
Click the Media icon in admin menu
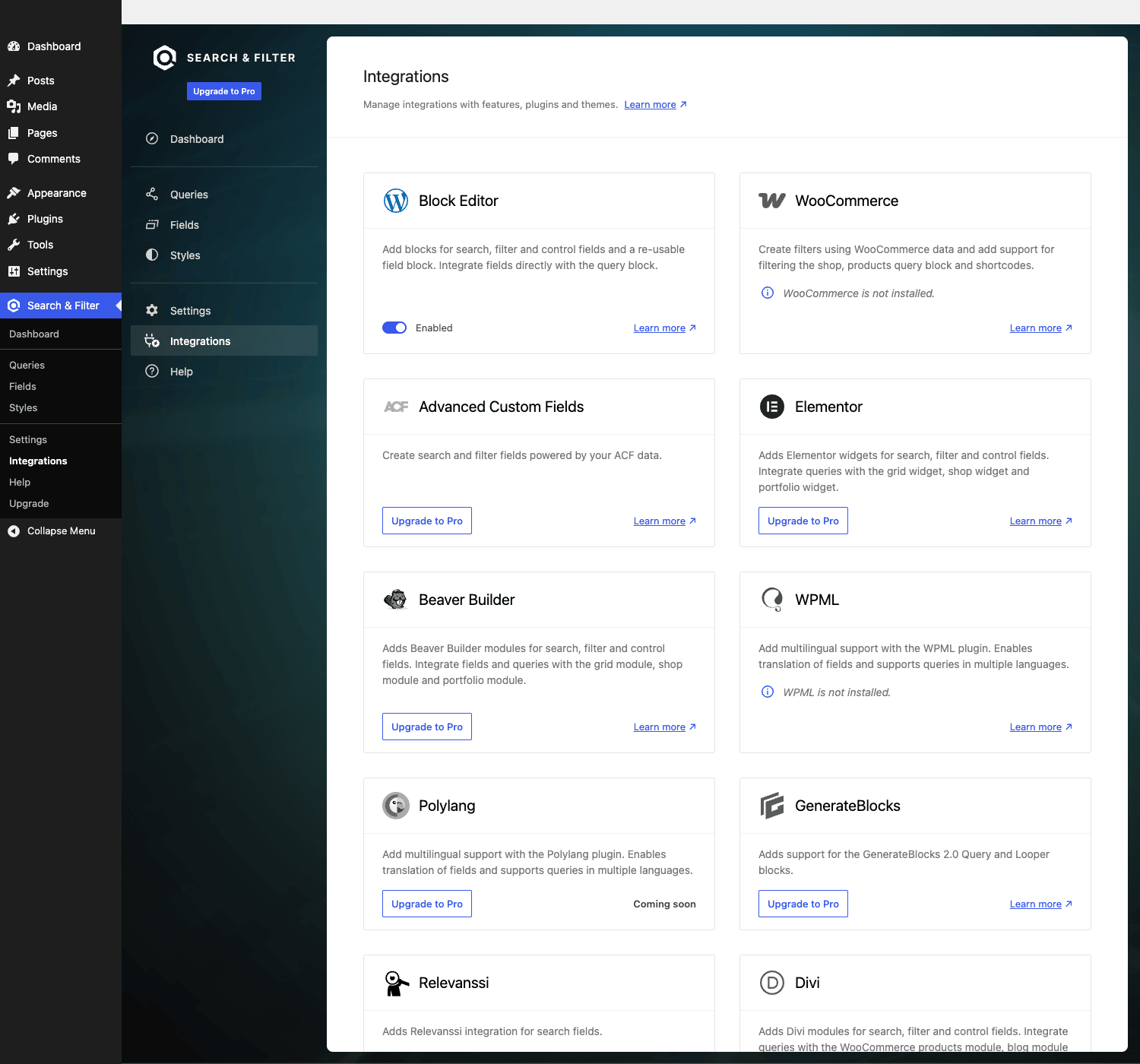14,106
